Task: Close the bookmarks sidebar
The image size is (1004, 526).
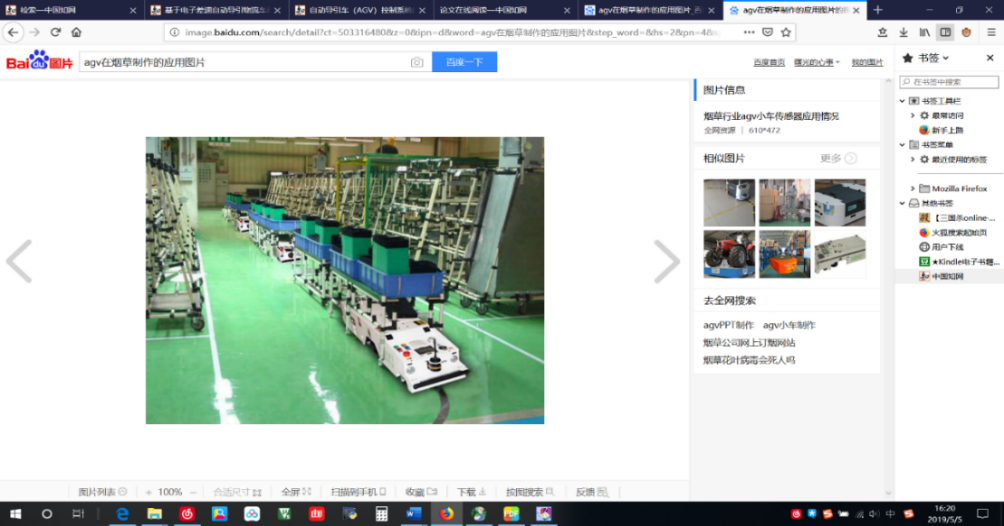Action: coord(990,58)
